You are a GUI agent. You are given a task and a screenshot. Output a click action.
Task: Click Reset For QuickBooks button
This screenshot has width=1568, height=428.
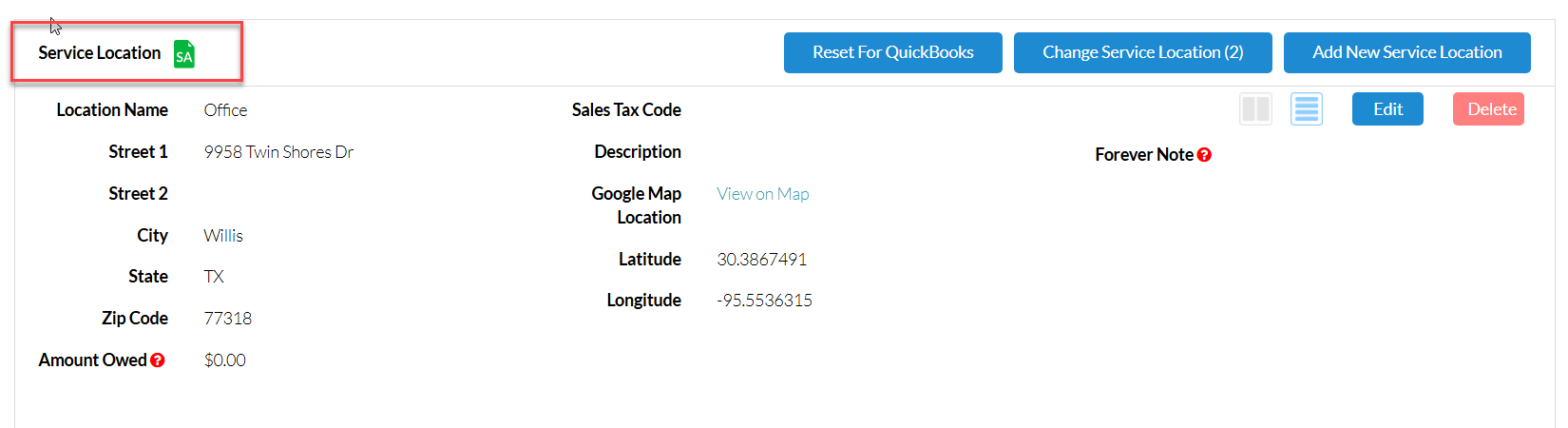point(893,52)
